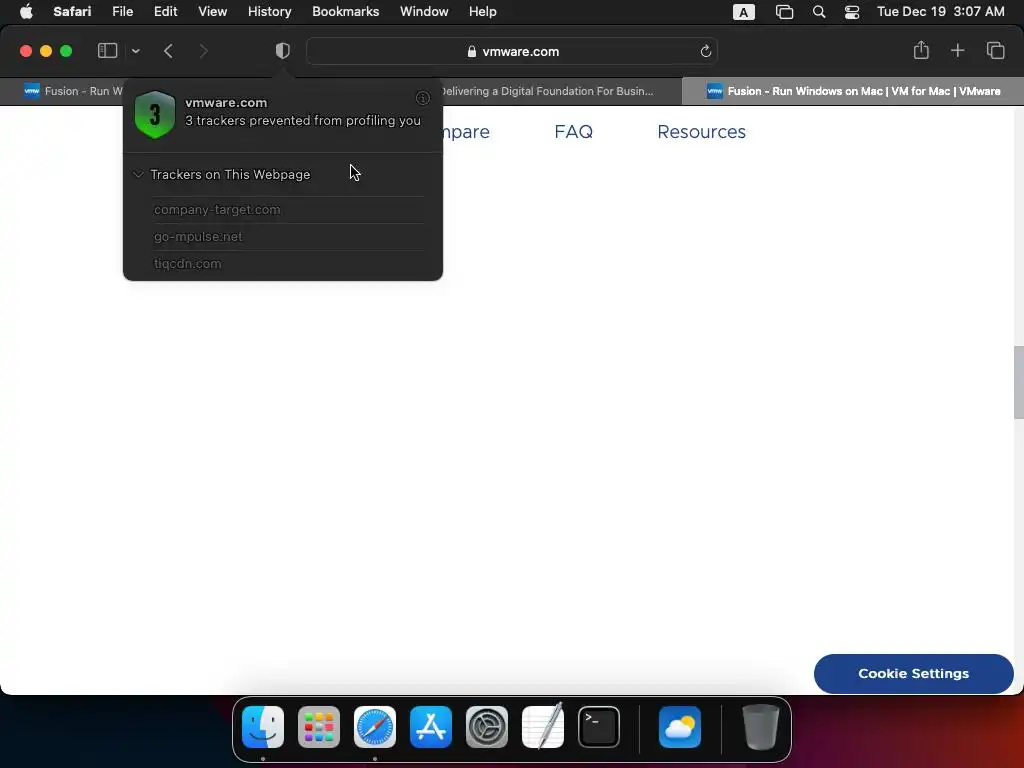This screenshot has width=1024, height=768.
Task: Go back to the previous page
Action: click(x=168, y=51)
